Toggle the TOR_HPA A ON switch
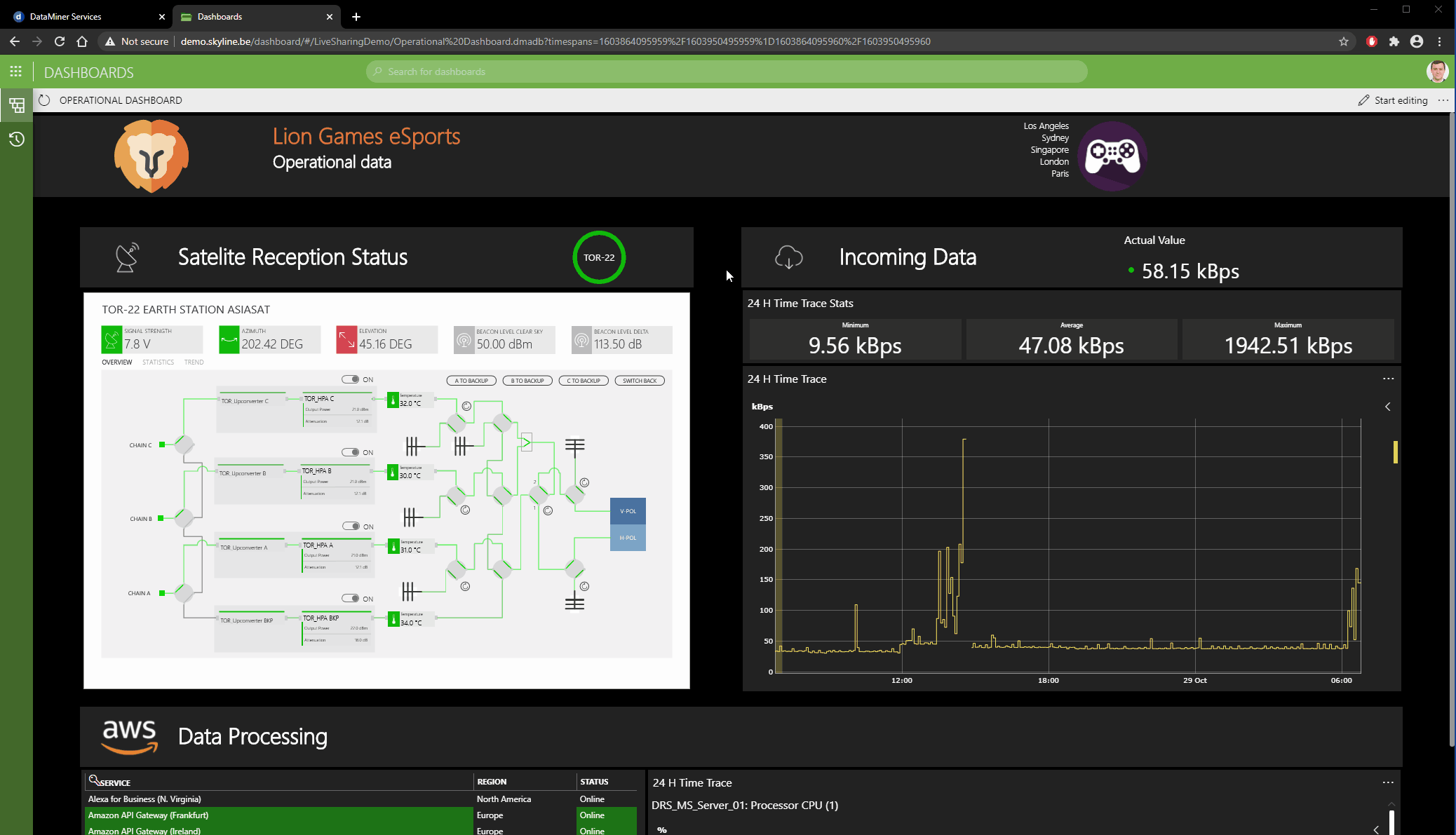 351,526
